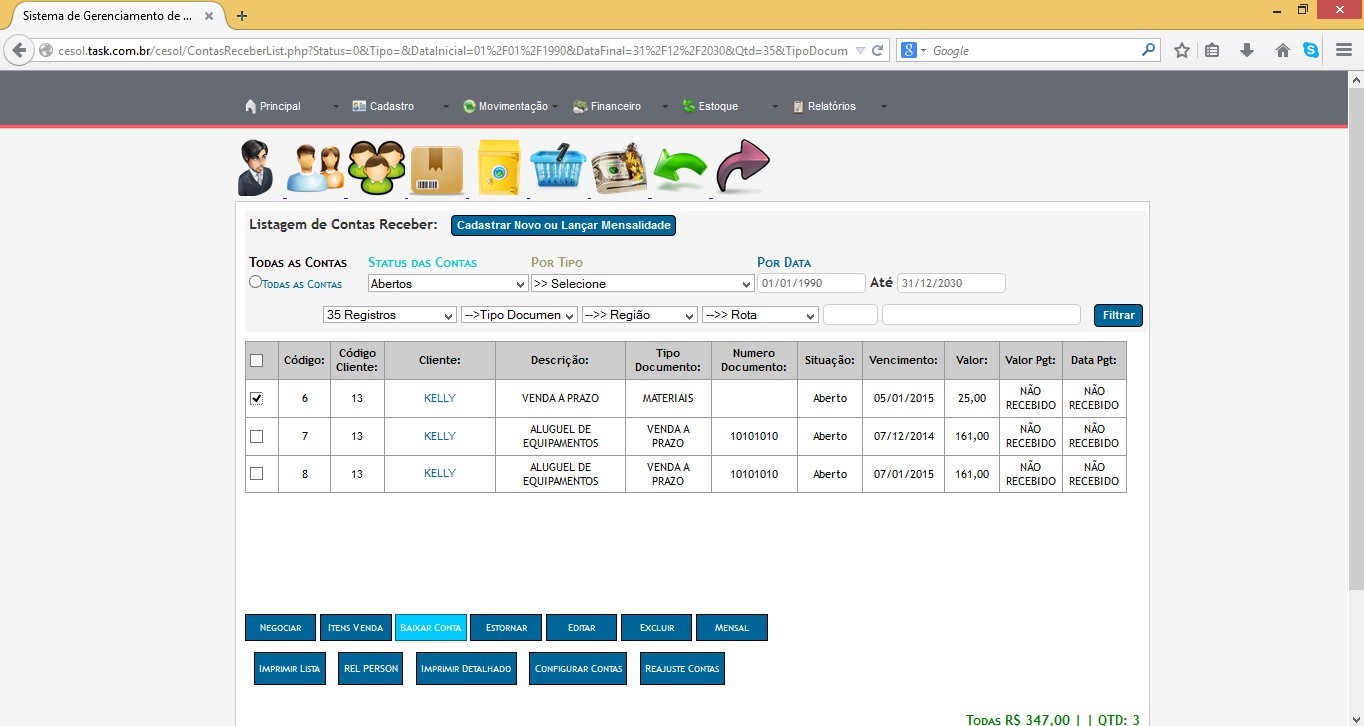Open the Relatórios menu
Image resolution: width=1364 pixels, height=726 pixels.
(831, 106)
